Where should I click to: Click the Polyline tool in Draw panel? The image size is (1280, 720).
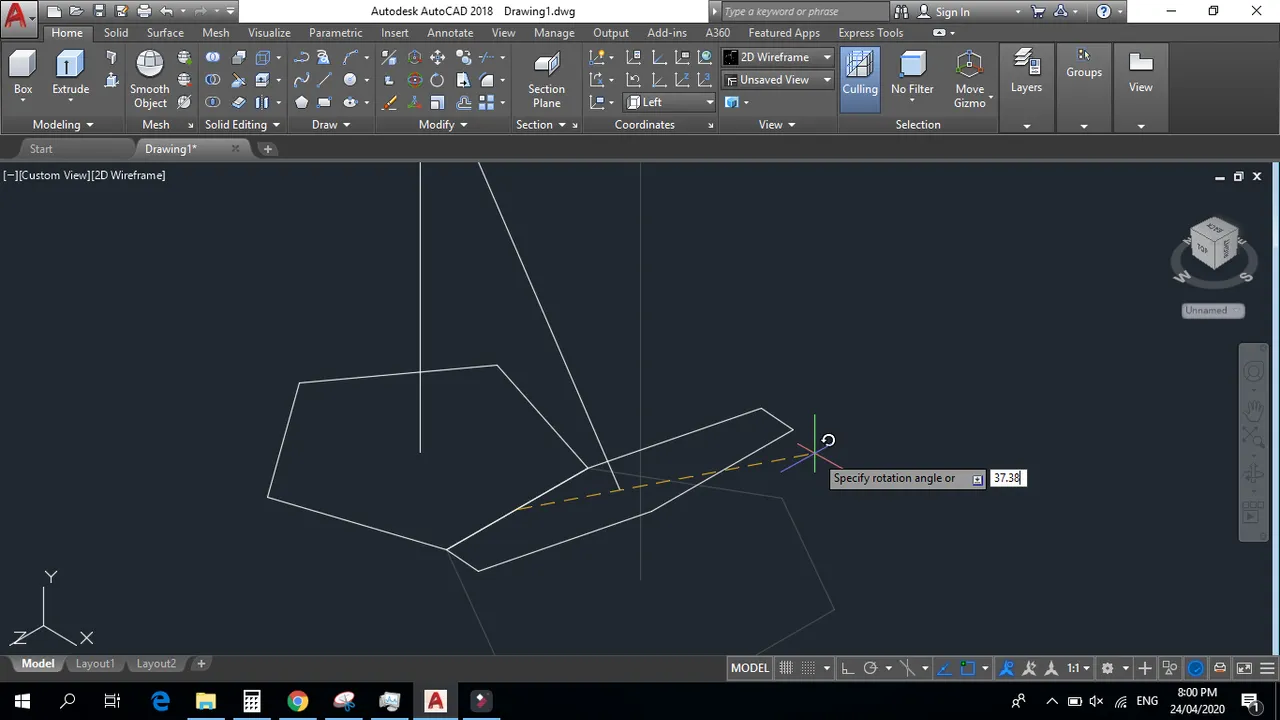(301, 57)
